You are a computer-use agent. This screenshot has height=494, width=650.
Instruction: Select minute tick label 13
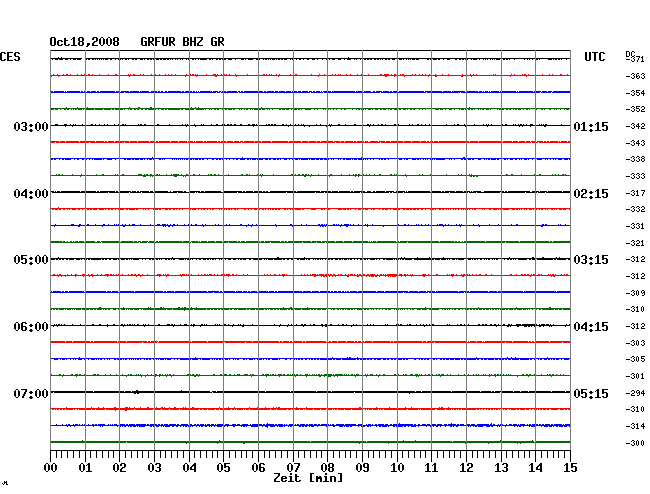(501, 468)
